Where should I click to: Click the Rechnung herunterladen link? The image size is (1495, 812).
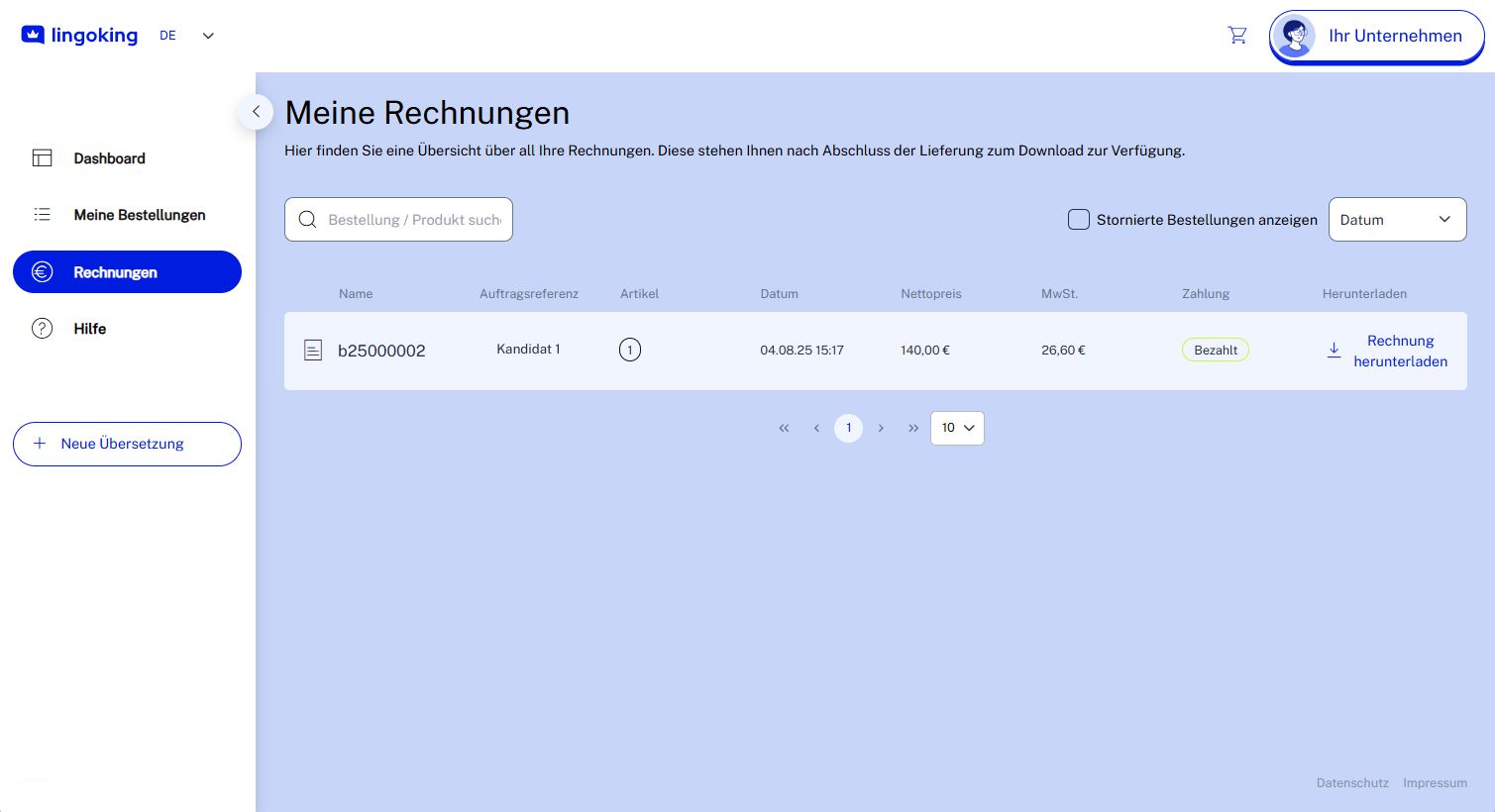click(1400, 351)
